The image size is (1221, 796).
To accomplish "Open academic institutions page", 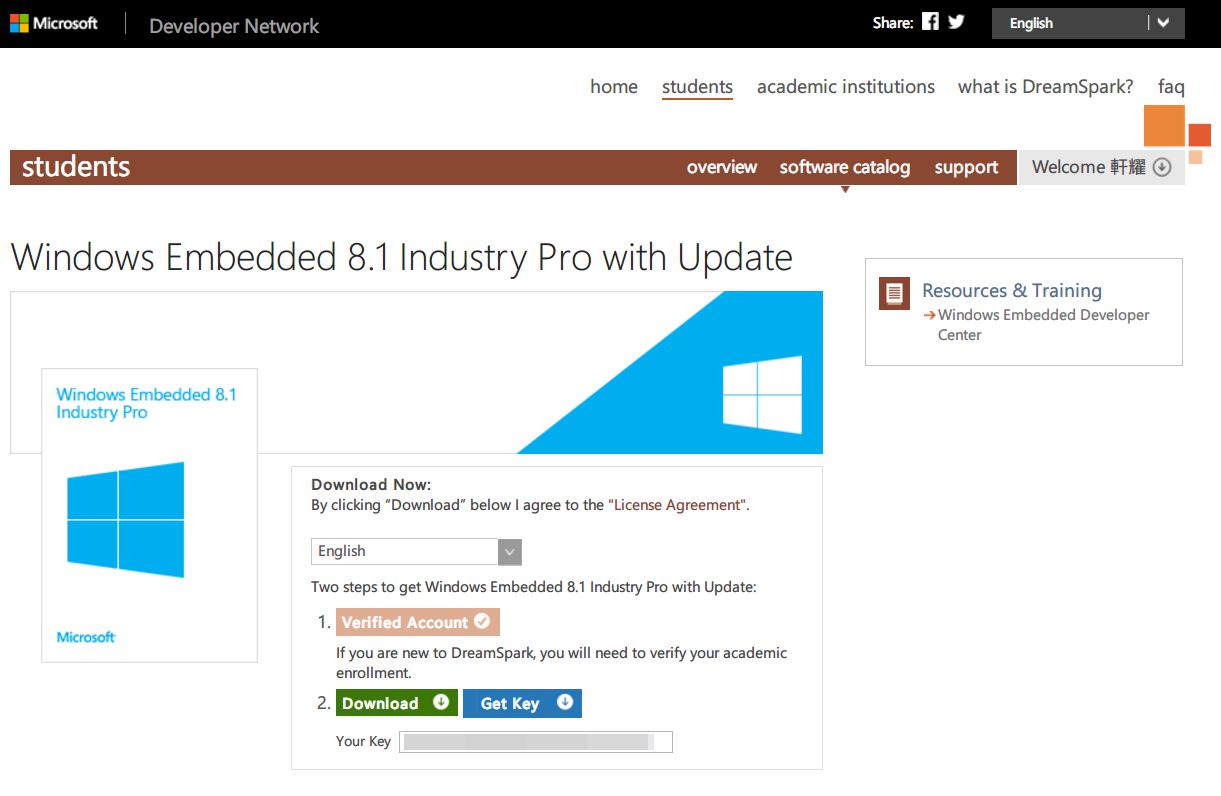I will [x=846, y=87].
